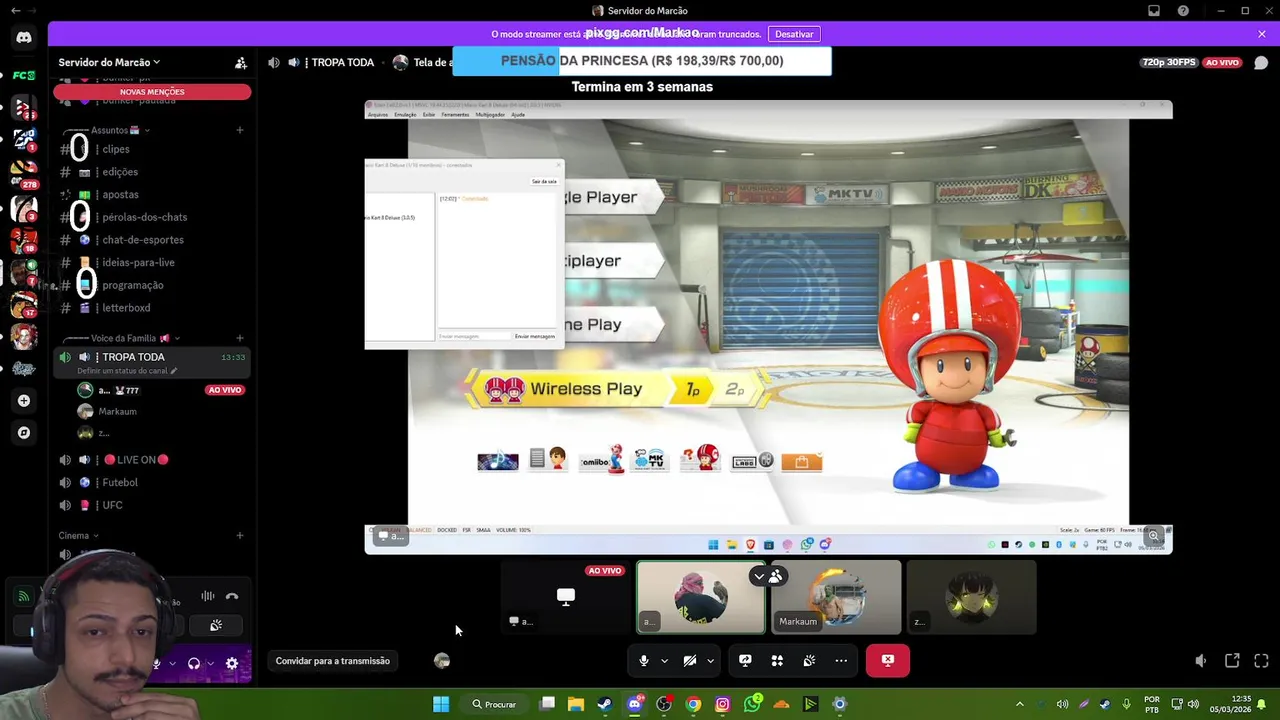Share your screen in call controls
The width and height of the screenshot is (1280, 720).
[x=745, y=660]
